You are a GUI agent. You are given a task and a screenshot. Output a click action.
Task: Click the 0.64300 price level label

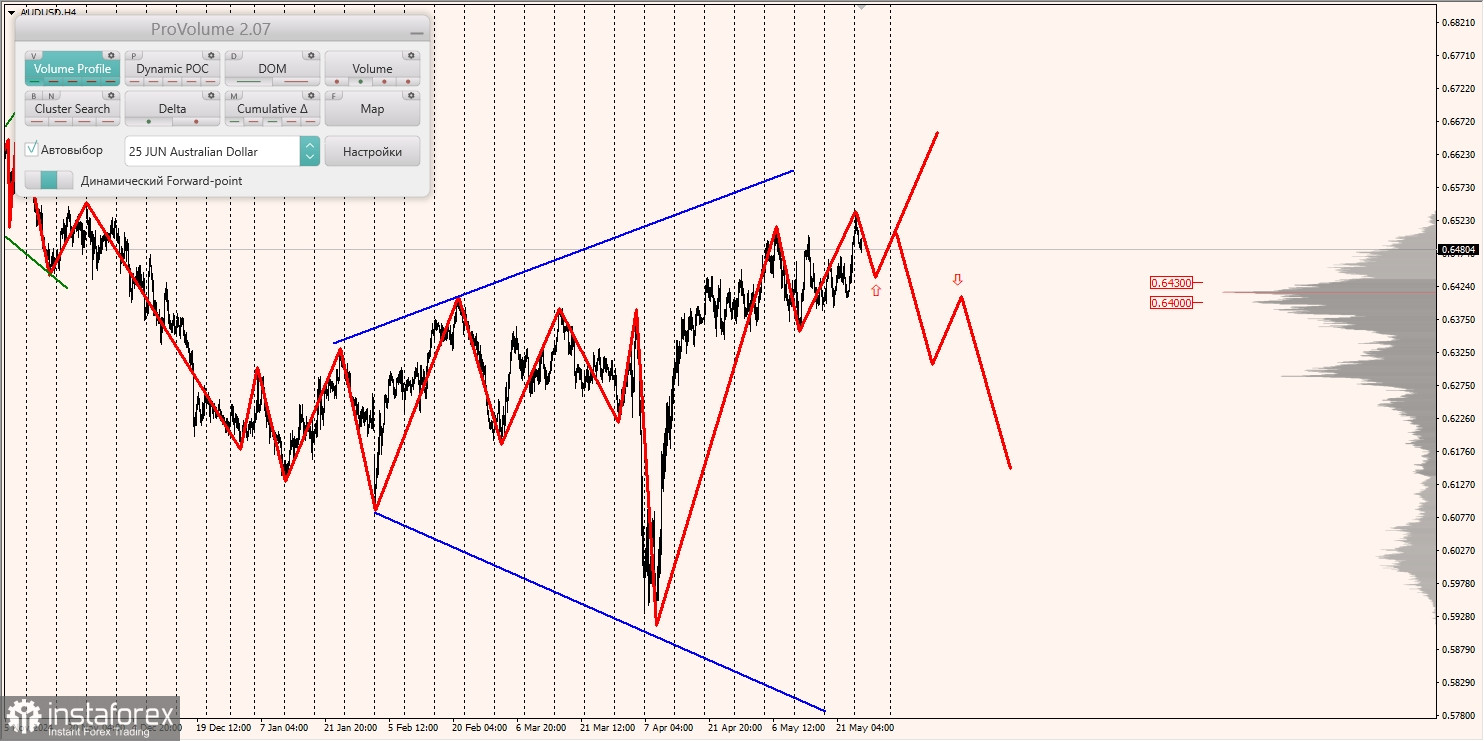1171,283
